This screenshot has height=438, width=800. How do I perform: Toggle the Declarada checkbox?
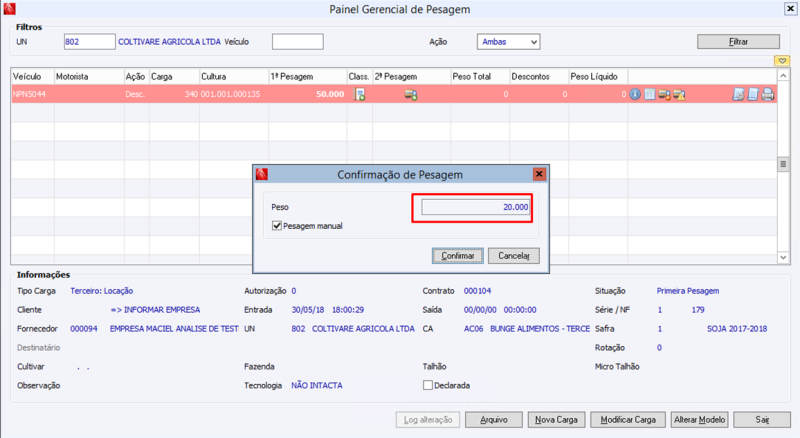tap(428, 385)
